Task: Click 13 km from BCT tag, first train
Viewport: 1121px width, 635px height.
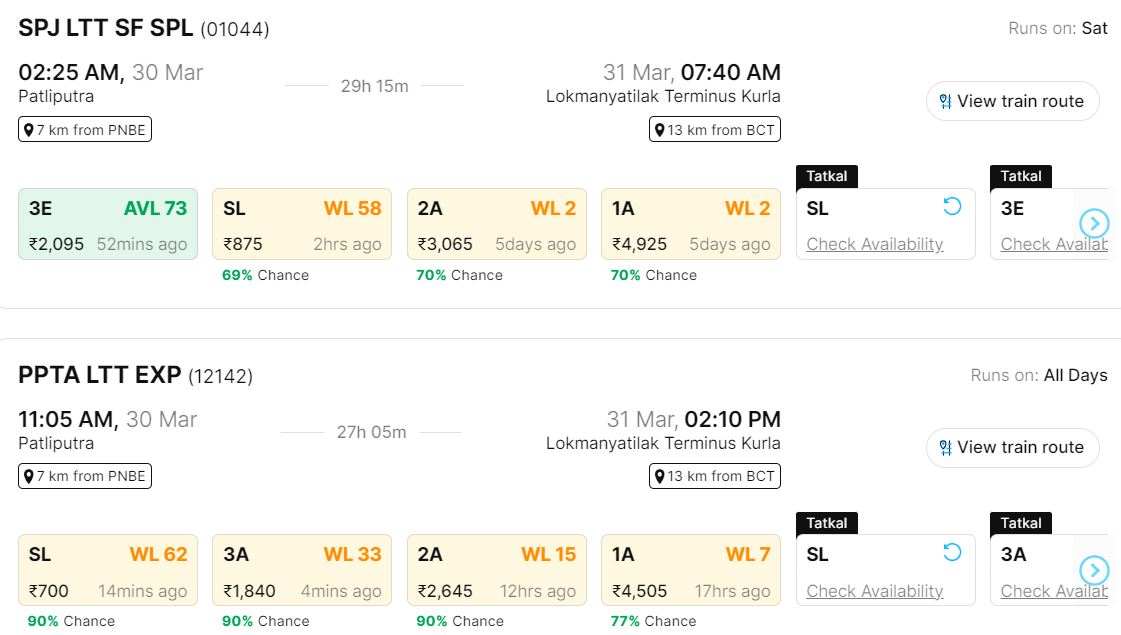Action: click(714, 130)
